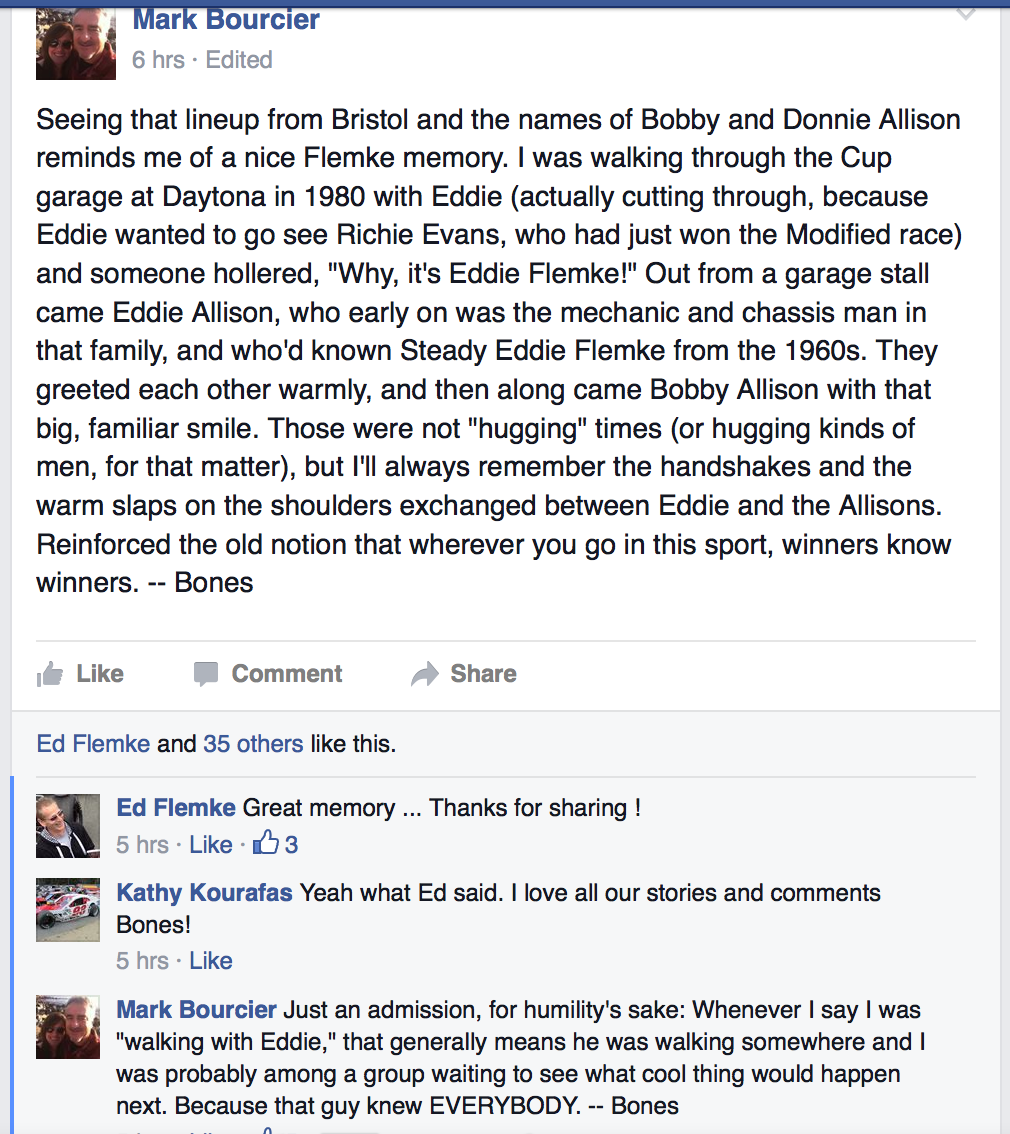Open the 35 others likes list
1010x1134 pixels.
pos(253,743)
